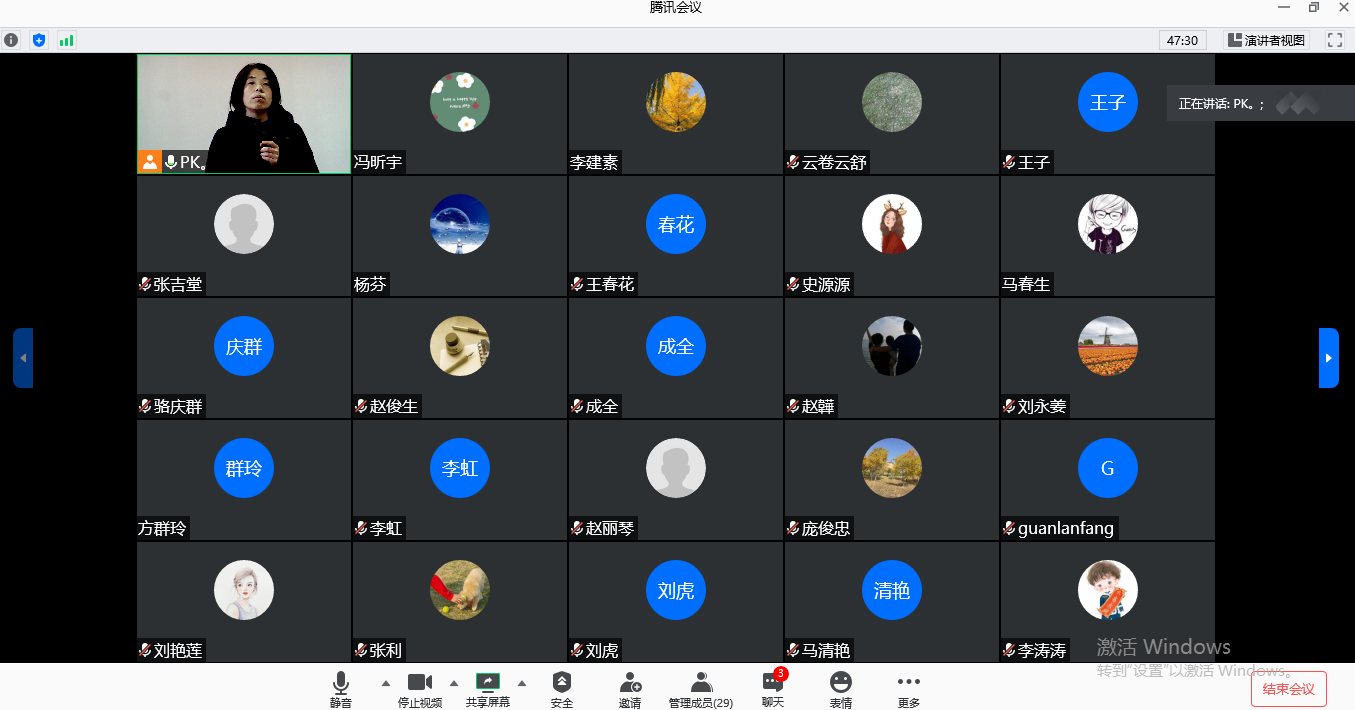This screenshot has width=1355, height=710.
Task: Open the 聊天 chat panel
Action: tap(773, 689)
